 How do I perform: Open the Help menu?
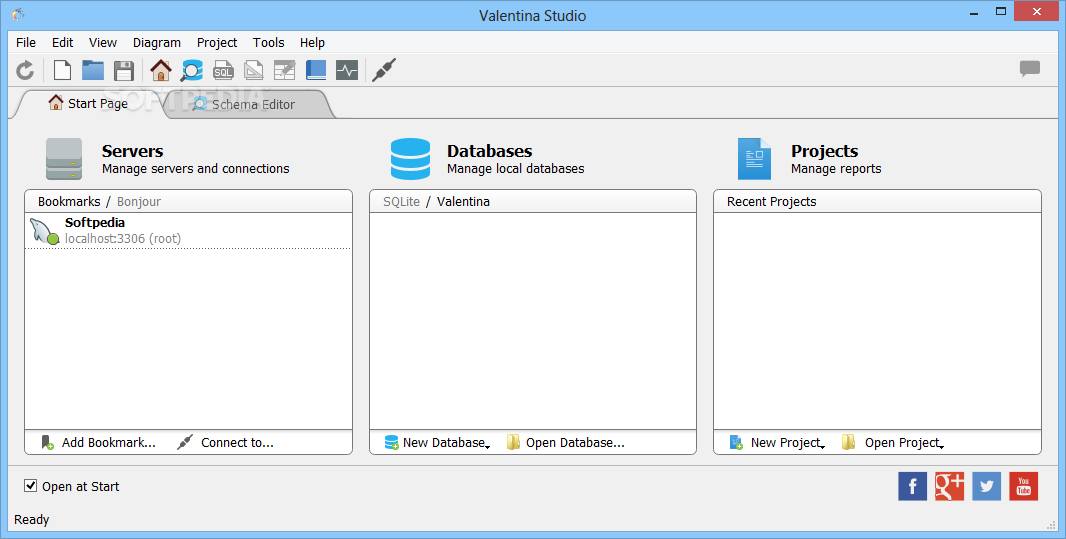[312, 42]
